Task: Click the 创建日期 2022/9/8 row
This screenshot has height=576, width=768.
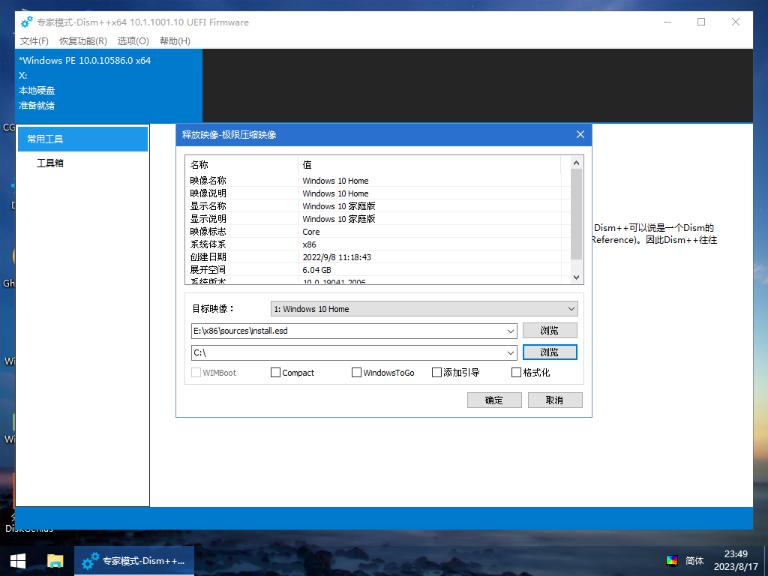Action: (375, 257)
